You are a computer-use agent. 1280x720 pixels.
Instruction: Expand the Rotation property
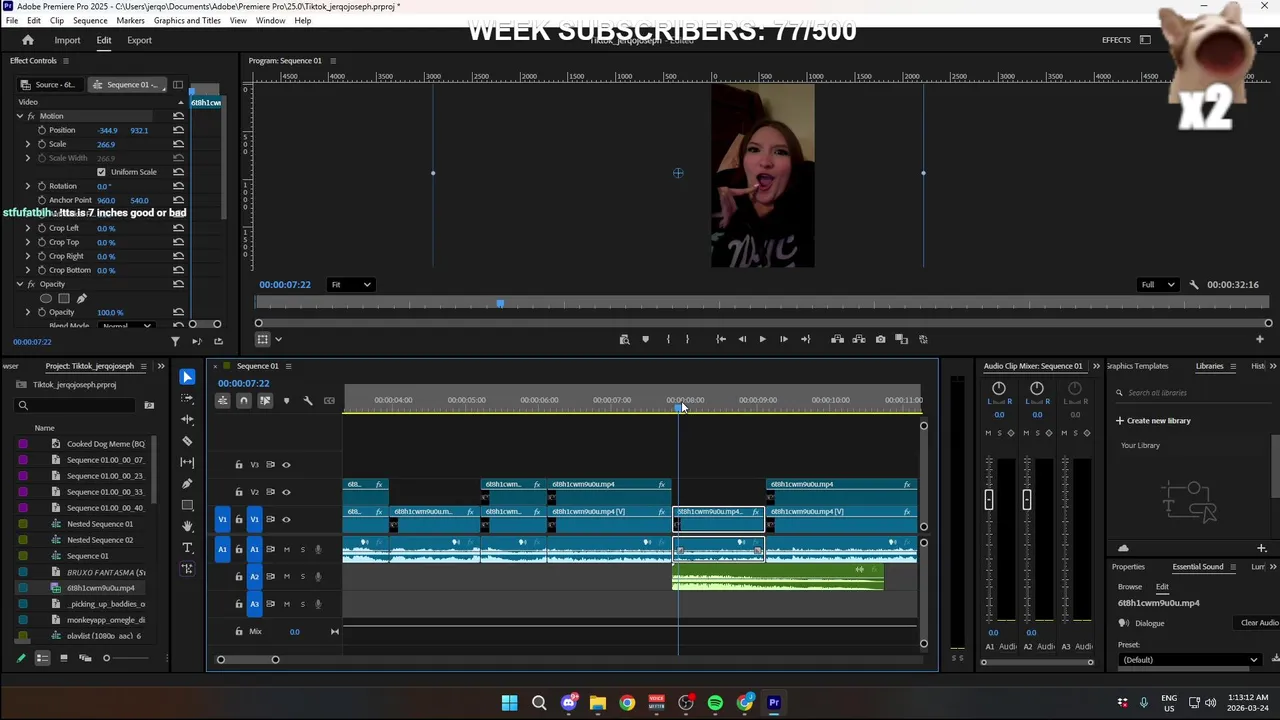click(x=28, y=186)
